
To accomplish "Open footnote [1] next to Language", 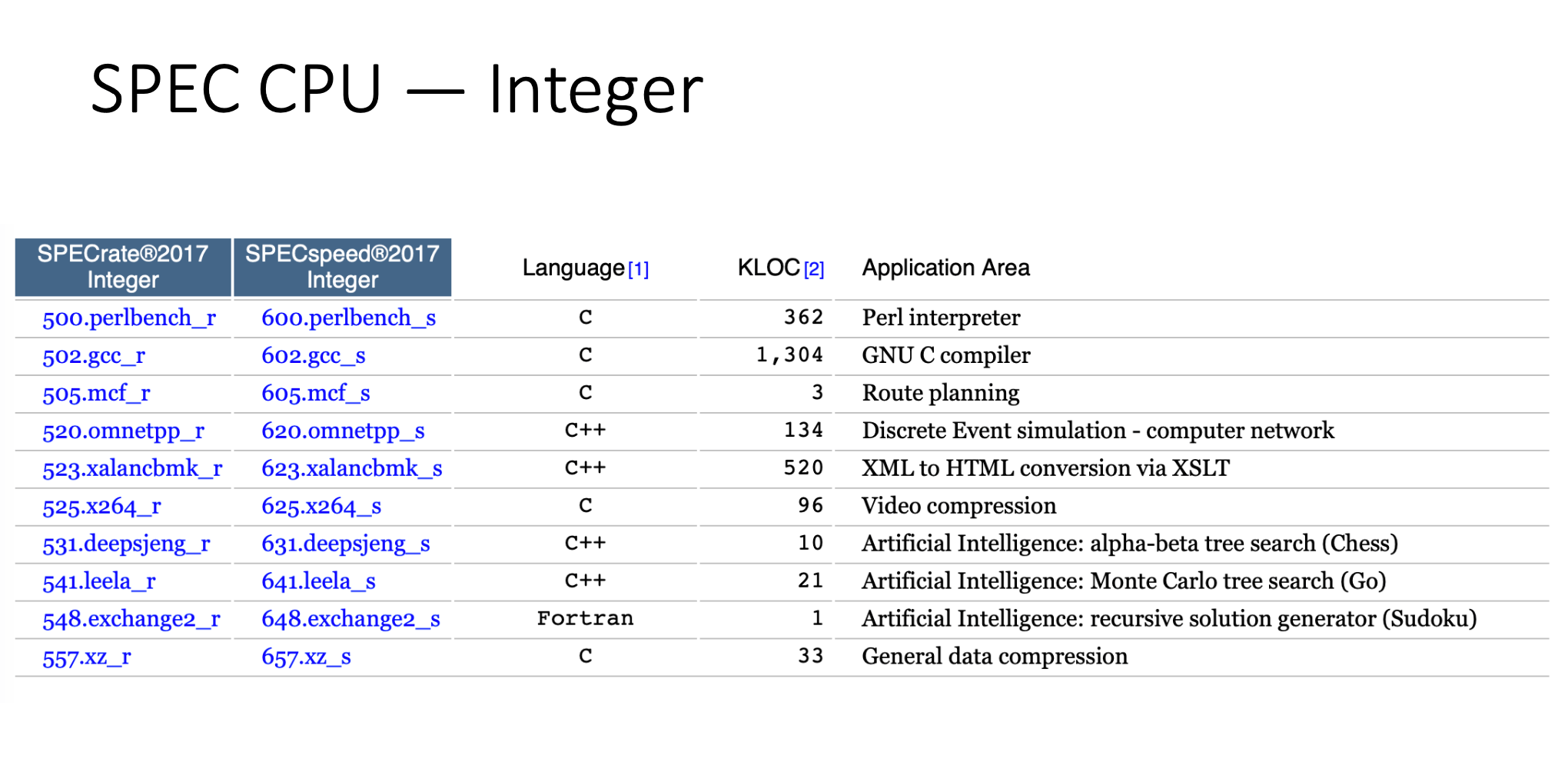I will (639, 270).
